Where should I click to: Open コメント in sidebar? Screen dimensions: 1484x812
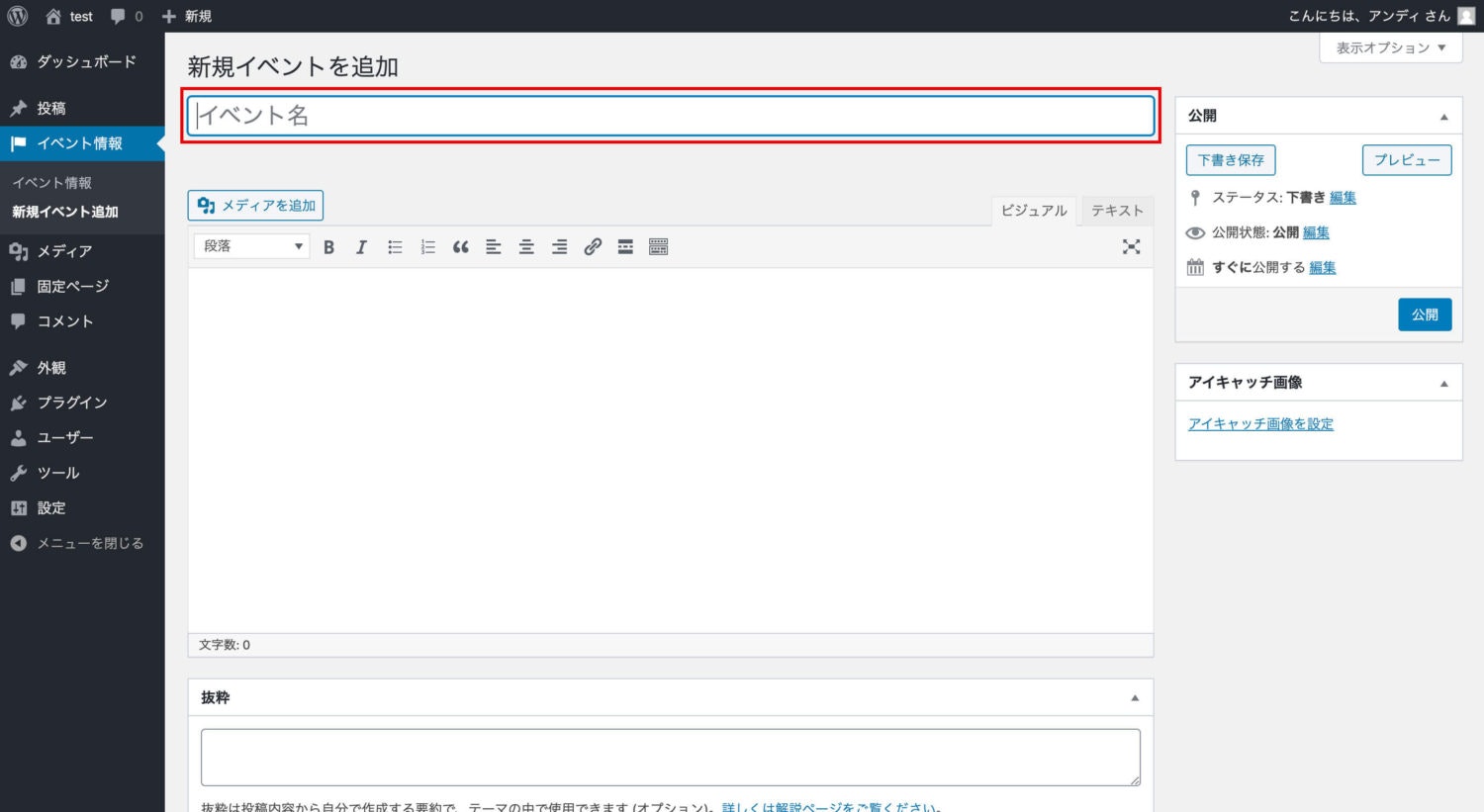(82, 321)
